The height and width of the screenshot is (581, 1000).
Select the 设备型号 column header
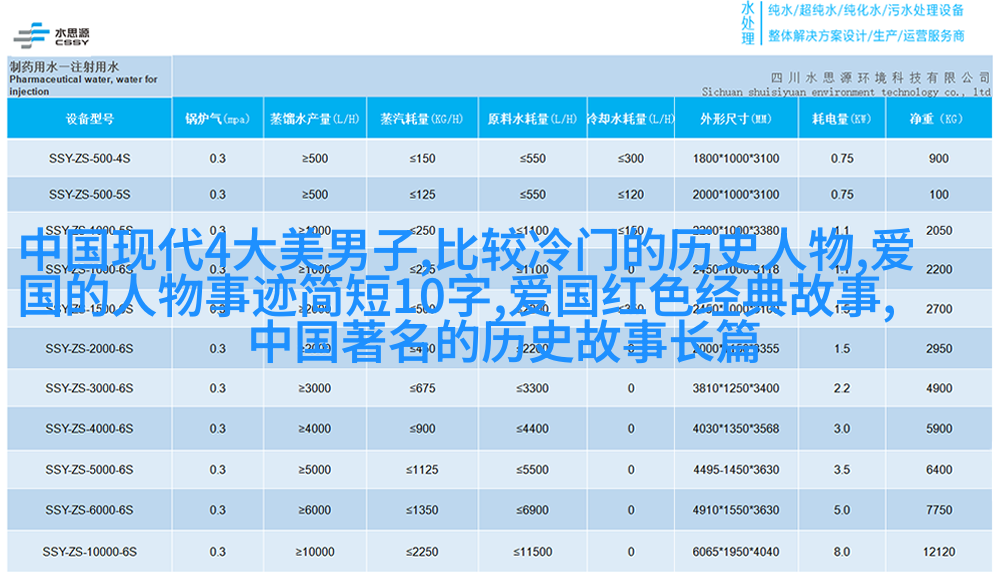[x=89, y=119]
